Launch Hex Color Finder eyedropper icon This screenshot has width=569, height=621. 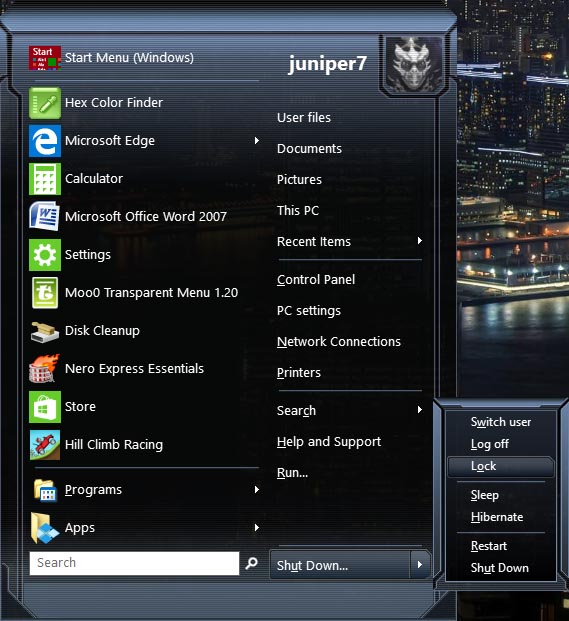click(45, 103)
